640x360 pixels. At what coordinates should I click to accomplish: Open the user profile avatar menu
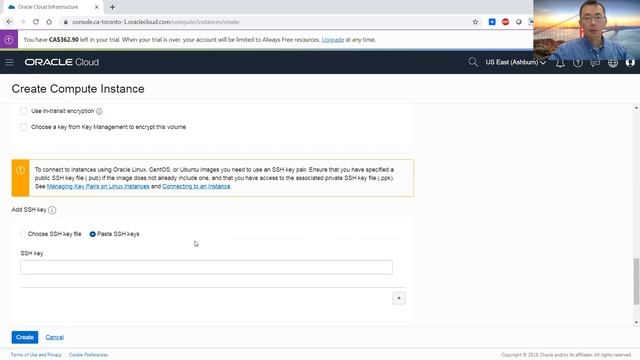(630, 62)
